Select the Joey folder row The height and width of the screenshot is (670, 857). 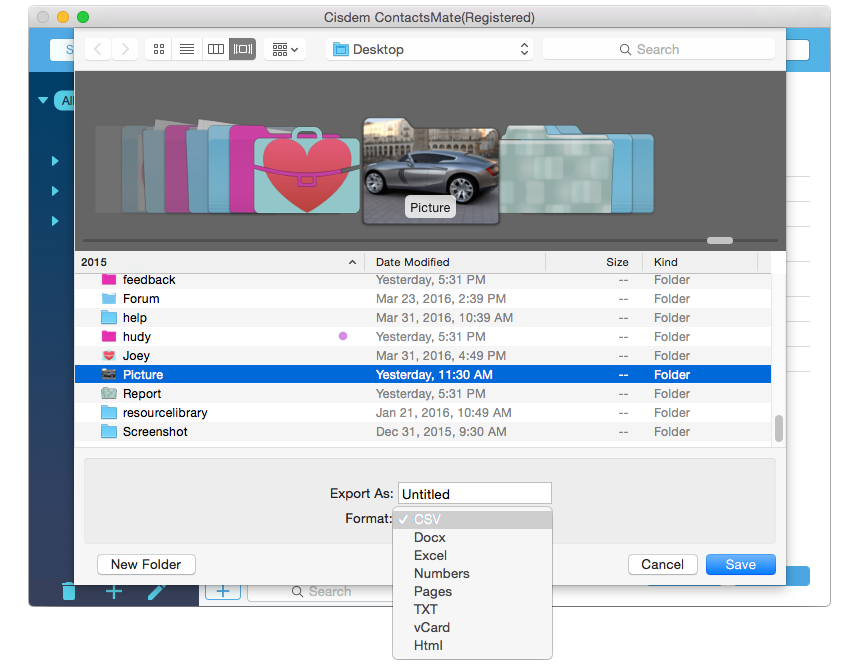coord(423,356)
